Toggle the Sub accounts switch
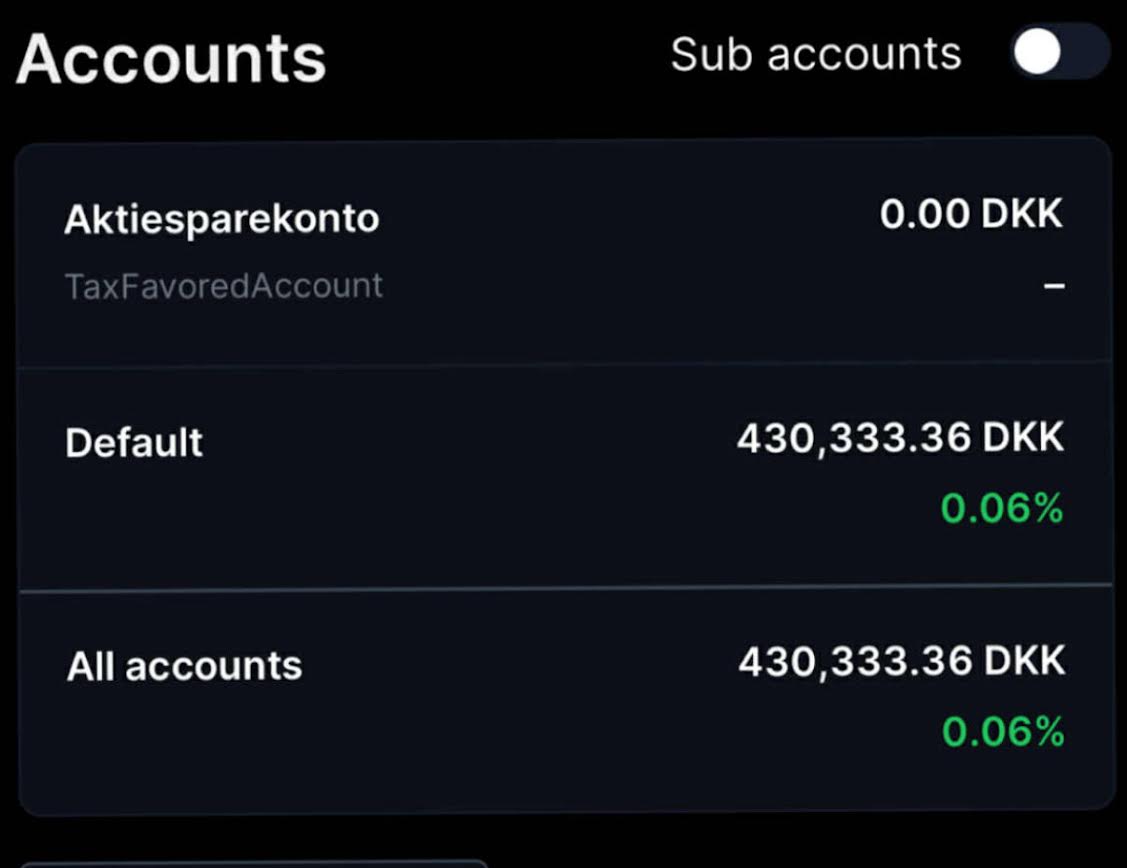Screen dimensions: 1127x868 pos(1060,53)
